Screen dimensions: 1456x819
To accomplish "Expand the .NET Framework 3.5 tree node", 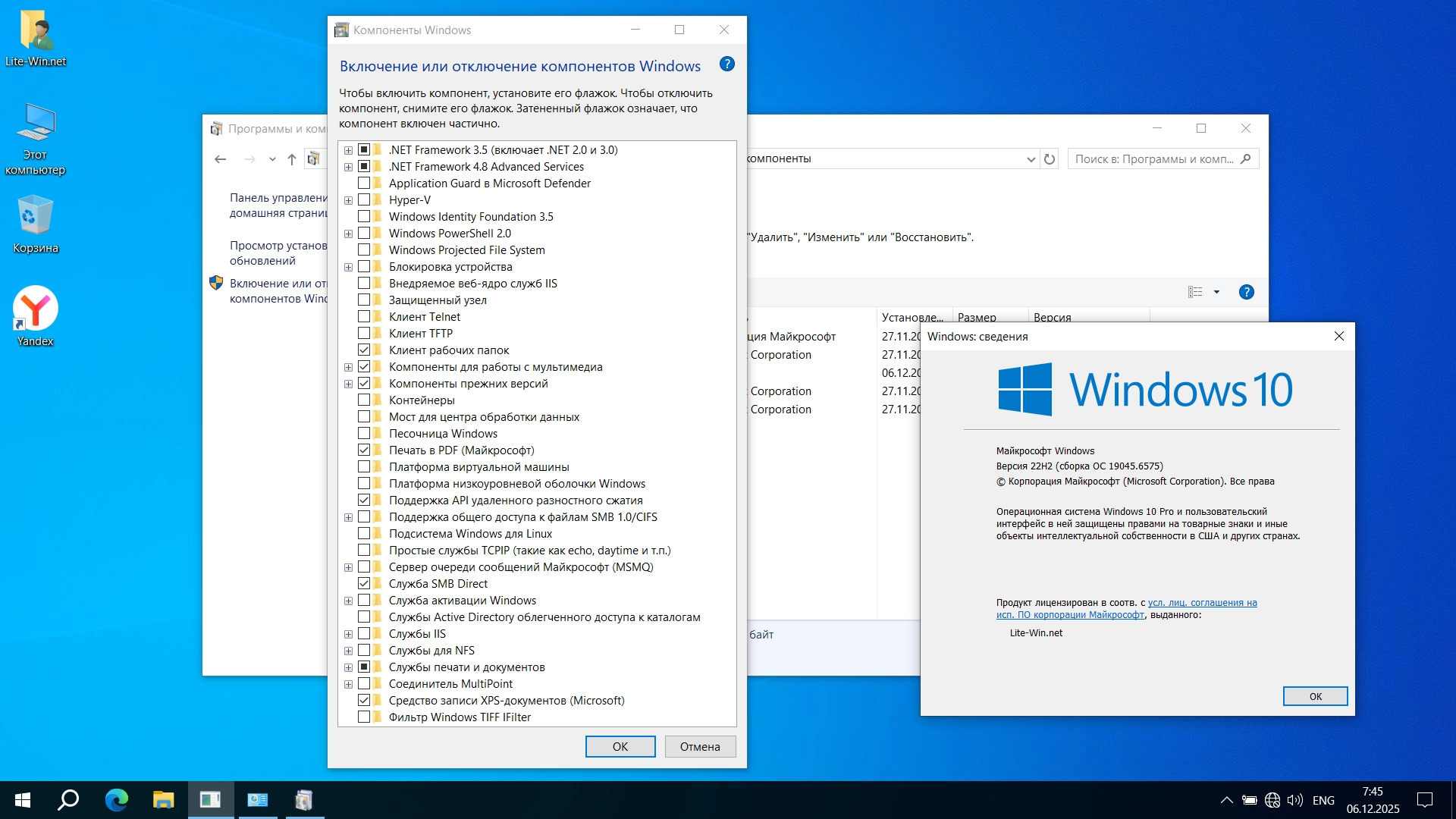I will [348, 150].
